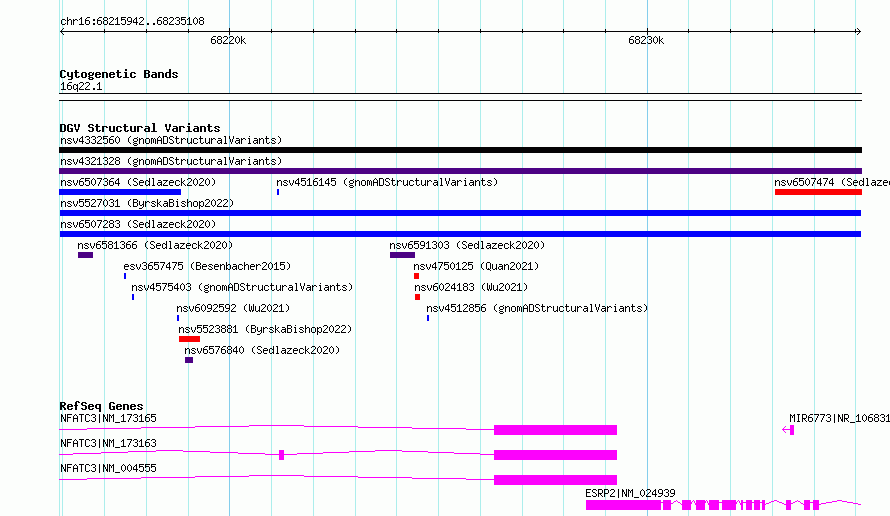Click the red nsv6024183 variant square

pyautogui.click(x=417, y=297)
